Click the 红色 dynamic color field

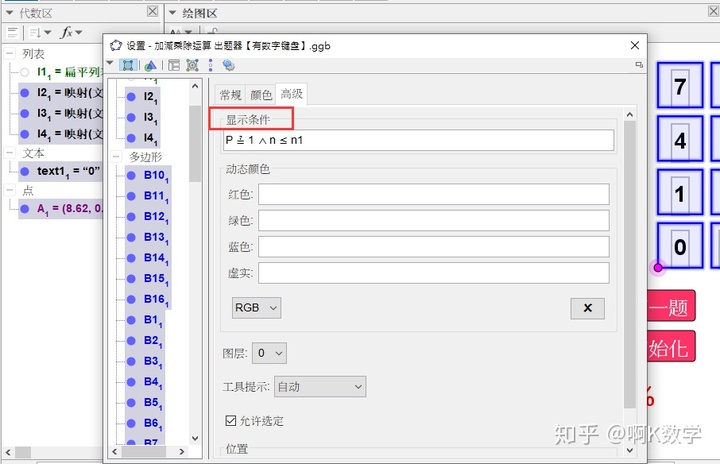[433, 194]
